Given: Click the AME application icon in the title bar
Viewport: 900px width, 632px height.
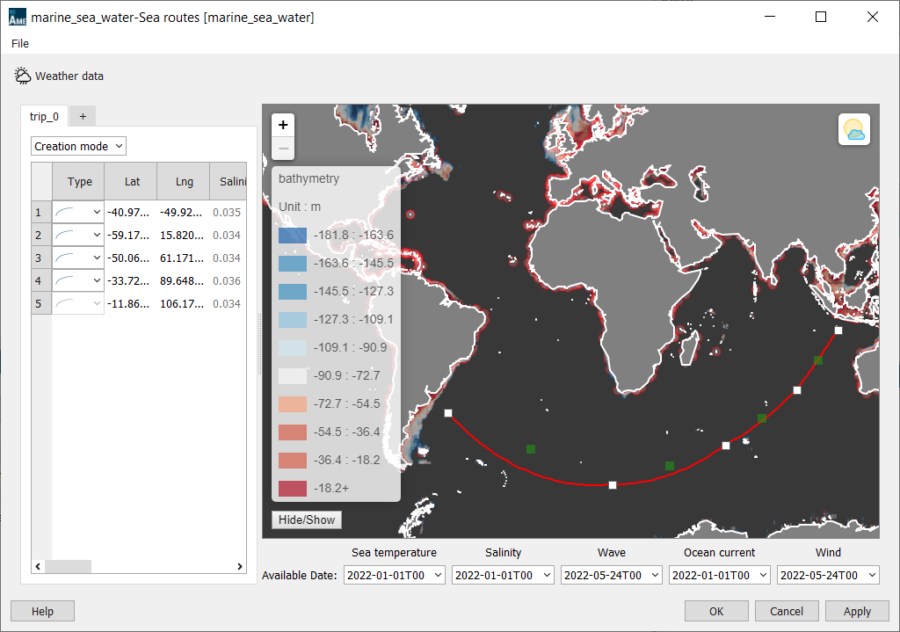Looking at the screenshot, I should pos(15,17).
